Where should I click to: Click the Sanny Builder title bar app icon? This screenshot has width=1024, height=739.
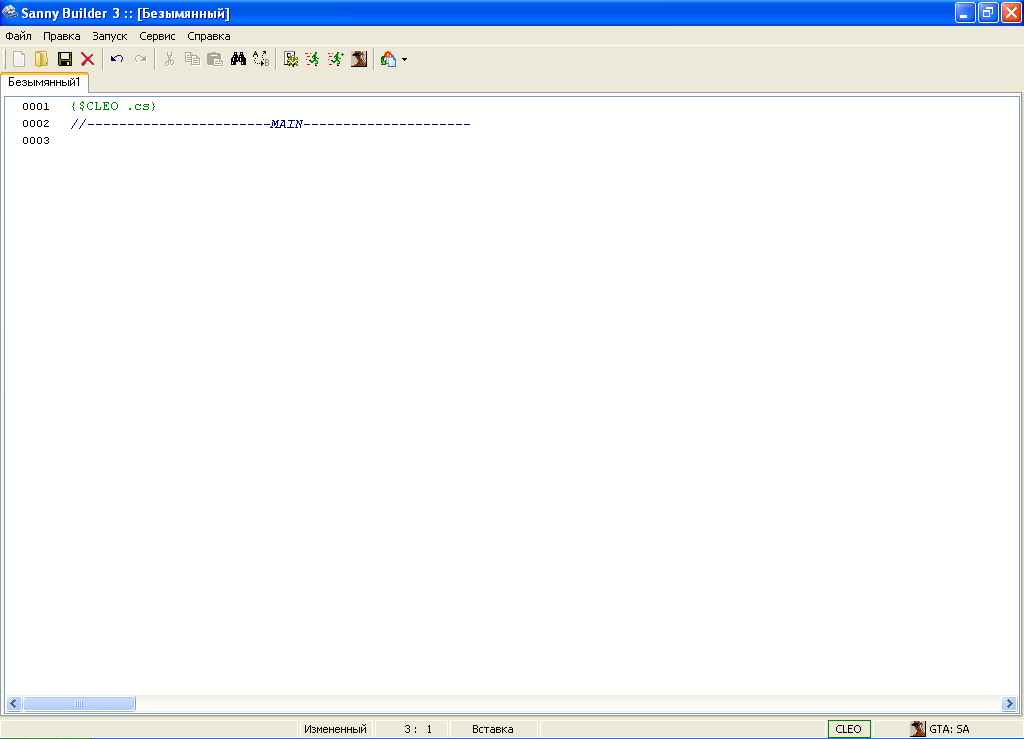click(10, 12)
